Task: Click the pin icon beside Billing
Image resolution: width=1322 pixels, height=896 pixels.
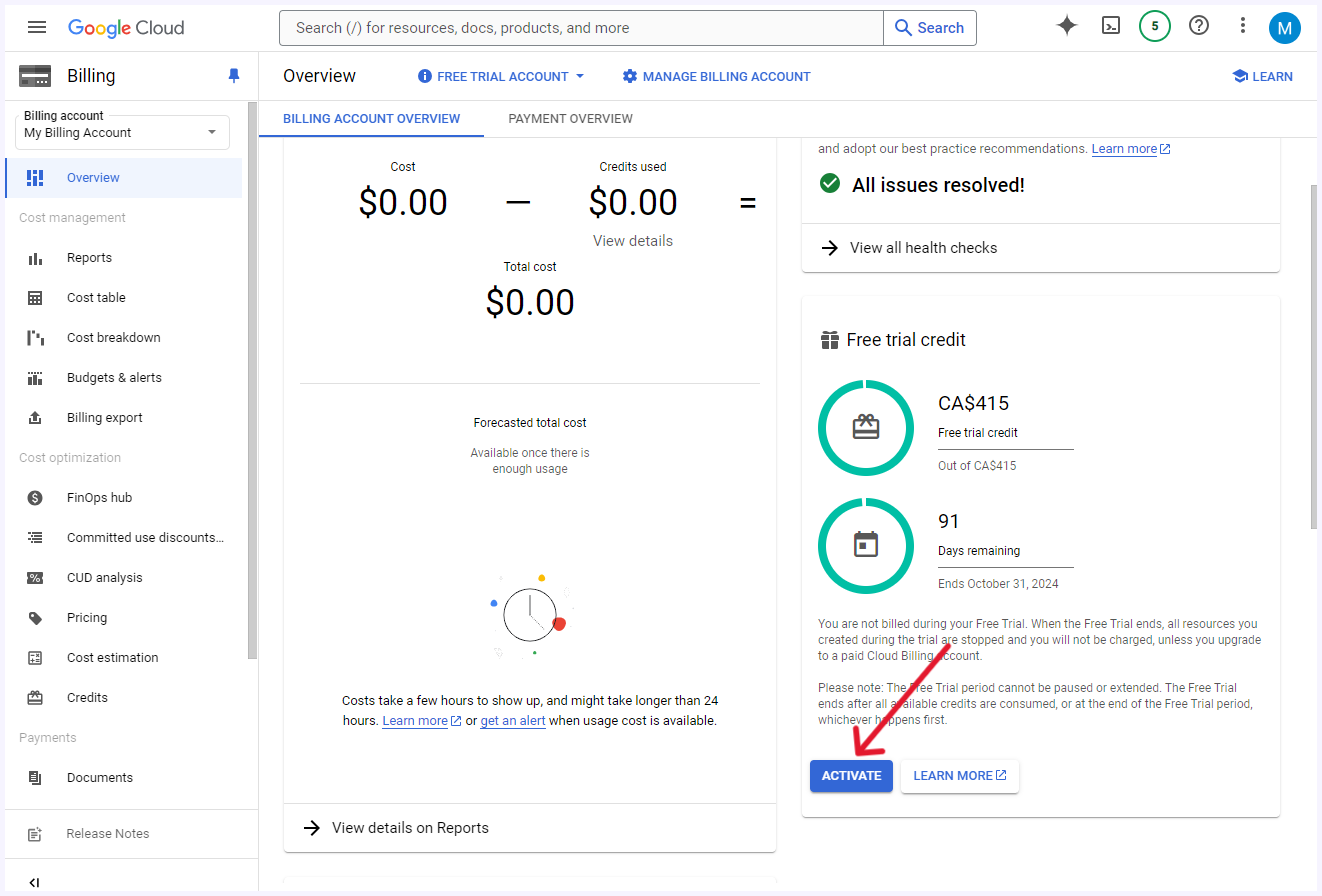Action: tap(234, 76)
